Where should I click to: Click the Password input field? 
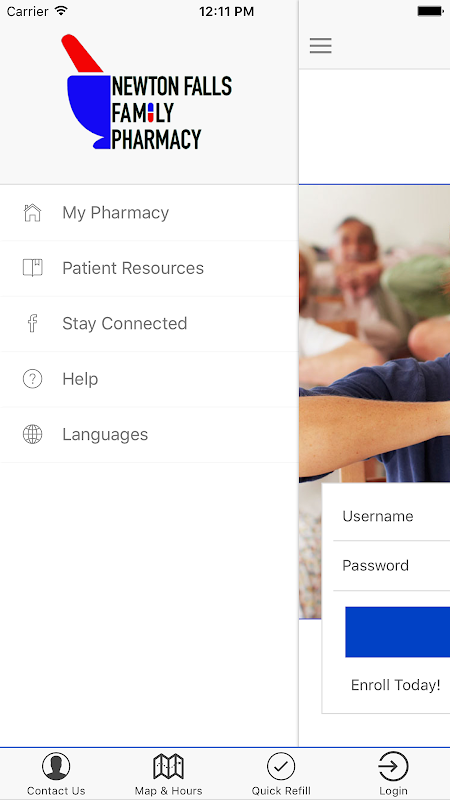pyautogui.click(x=391, y=566)
